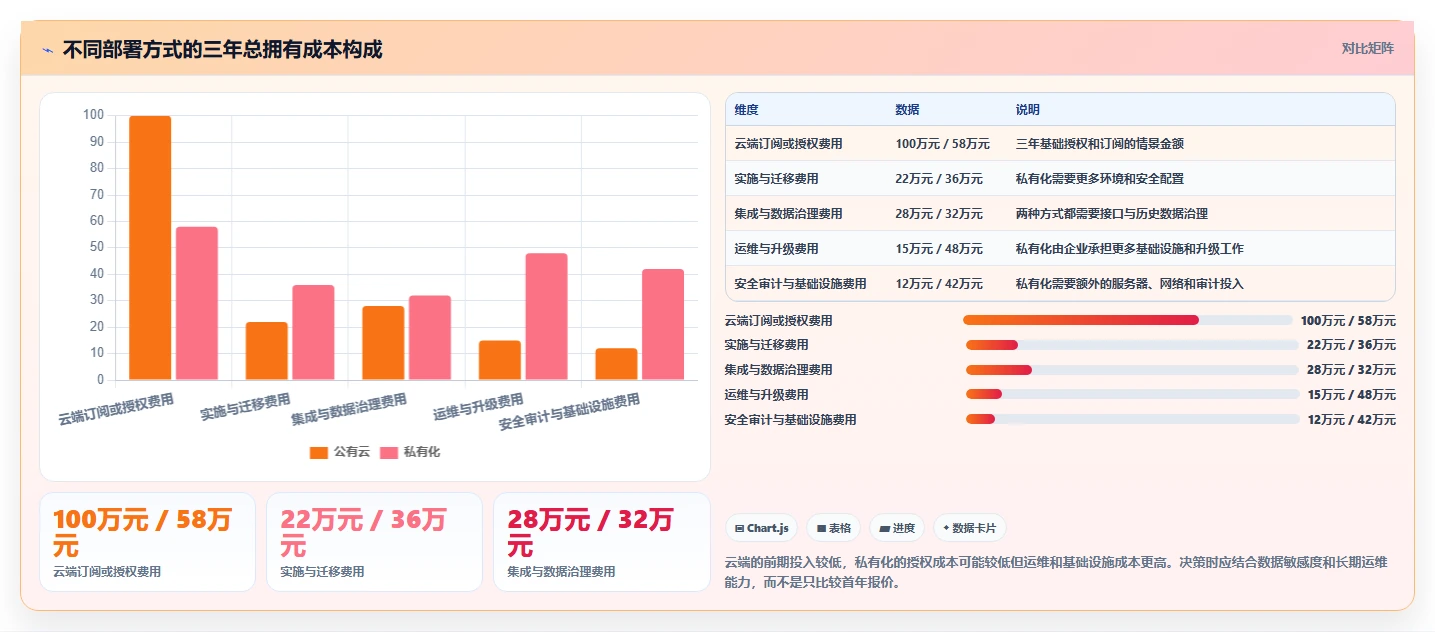Click the chart x-axis label 实施与迁移费用
The width and height of the screenshot is (1435, 632).
click(245, 407)
